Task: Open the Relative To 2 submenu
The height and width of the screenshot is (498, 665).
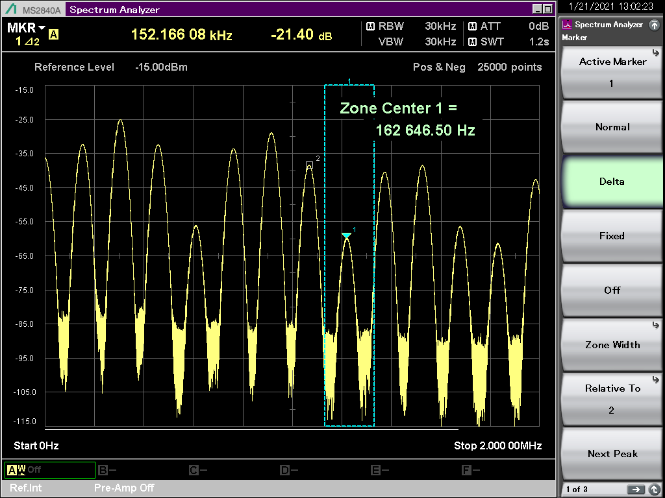Action: point(612,399)
